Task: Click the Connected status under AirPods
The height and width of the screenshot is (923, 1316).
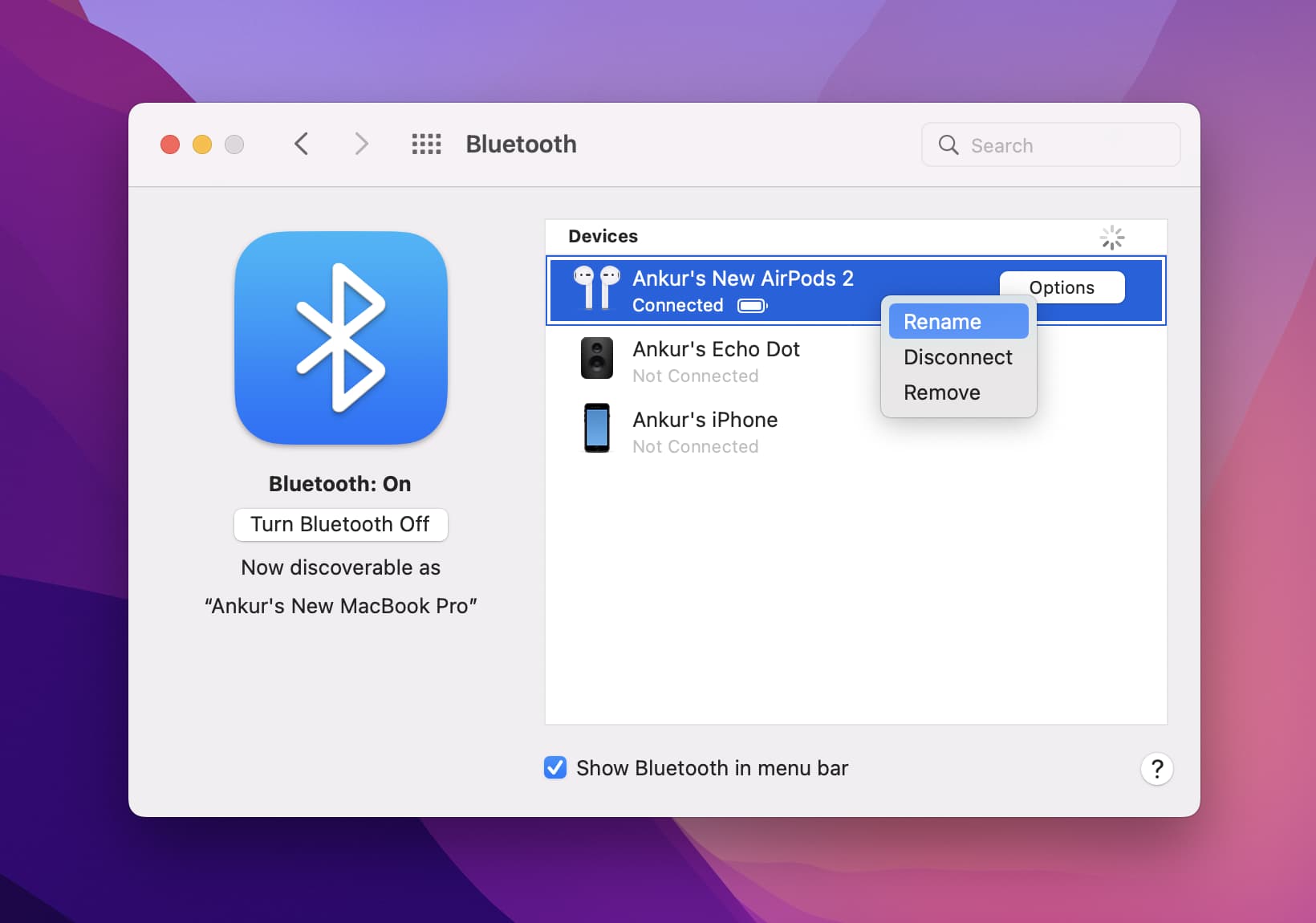Action: 678,306
